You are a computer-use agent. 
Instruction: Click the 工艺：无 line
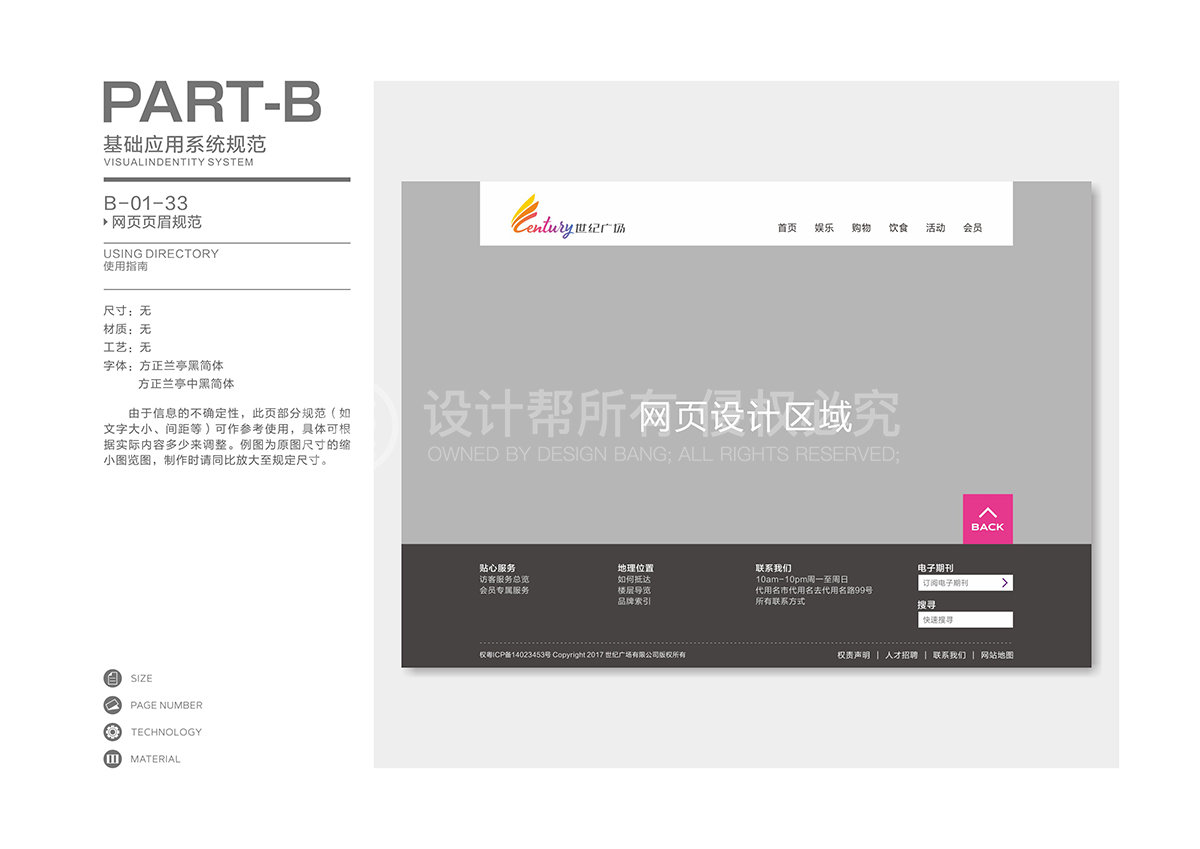(127, 347)
